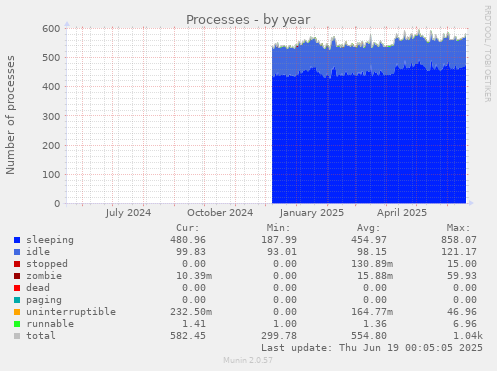
Task: Click idle average value 98.15
Action: tap(372, 252)
